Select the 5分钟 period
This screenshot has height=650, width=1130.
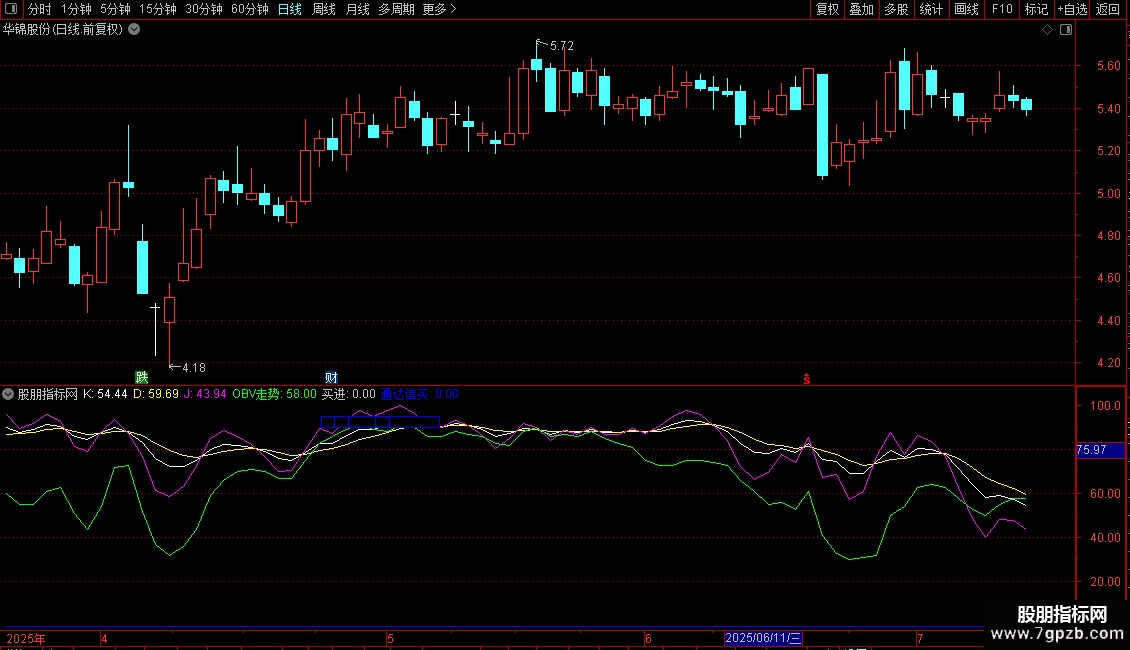[115, 9]
